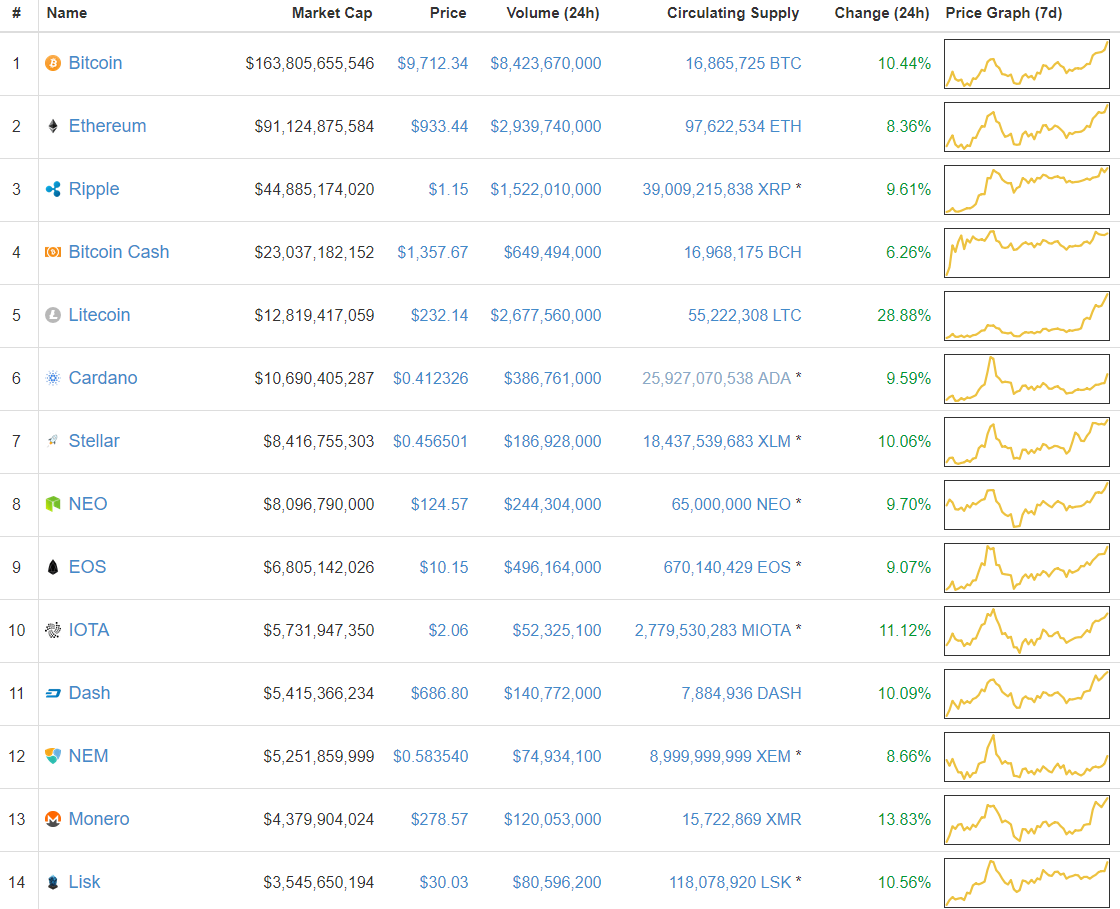1120x909 pixels.
Task: Open the EOS name link
Action: click(x=87, y=567)
